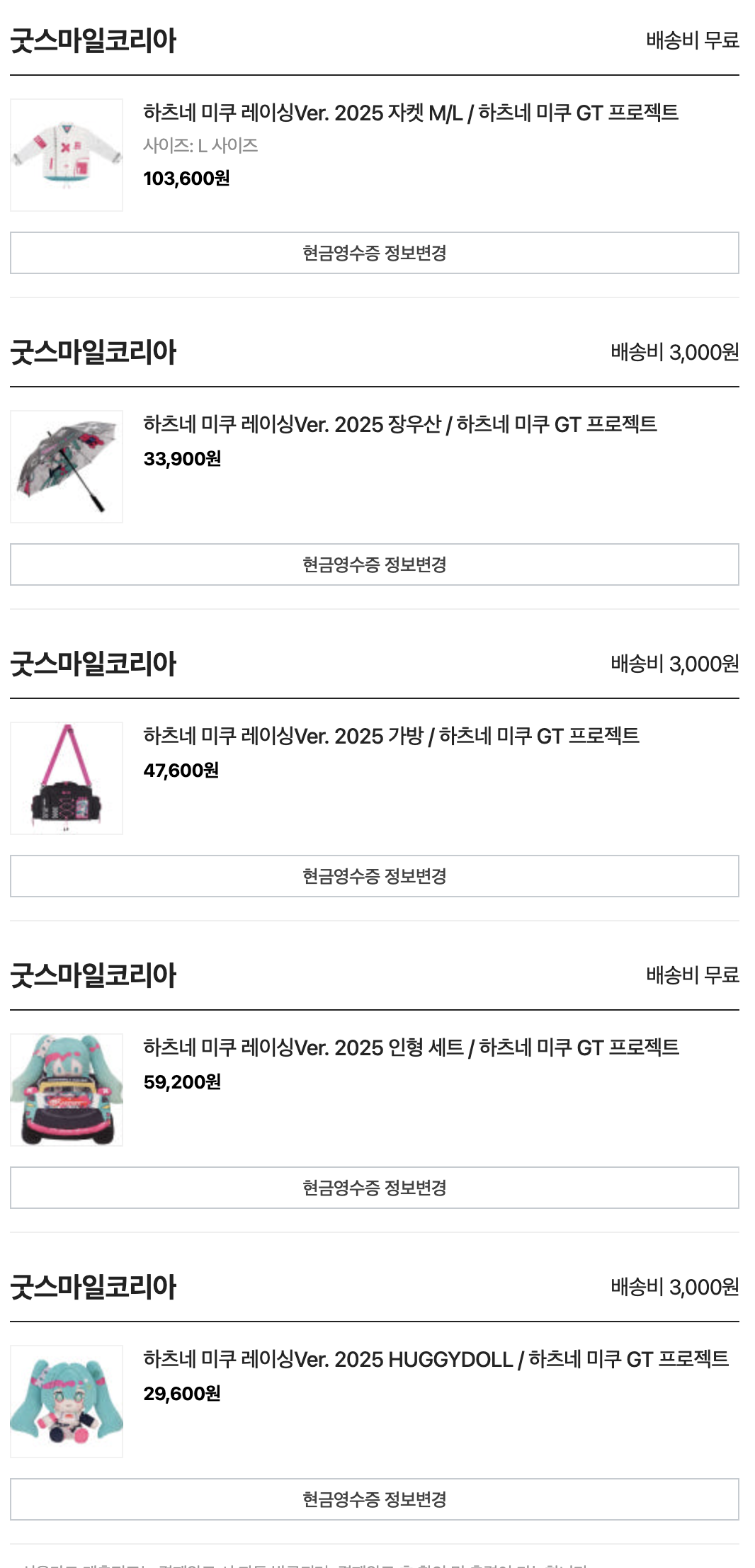Click the HUGGYDOLL plush thumbnail

[x=67, y=1402]
